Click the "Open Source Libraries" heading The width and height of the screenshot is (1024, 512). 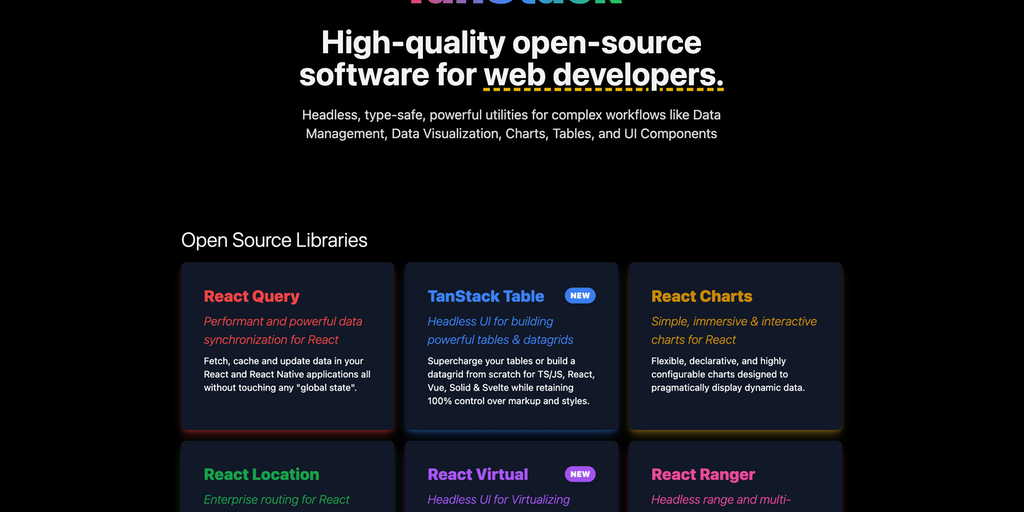274,240
